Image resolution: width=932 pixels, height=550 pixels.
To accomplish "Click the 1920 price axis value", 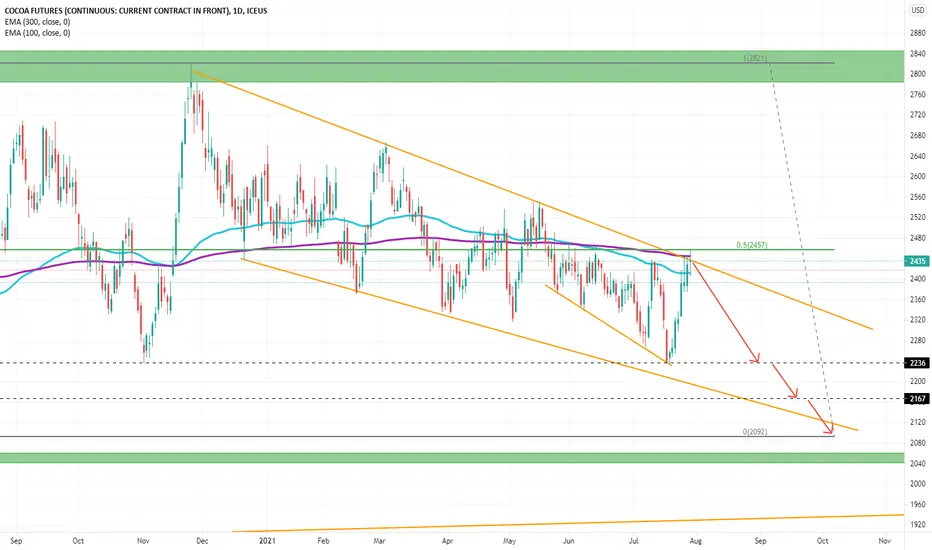I will click(x=918, y=524).
